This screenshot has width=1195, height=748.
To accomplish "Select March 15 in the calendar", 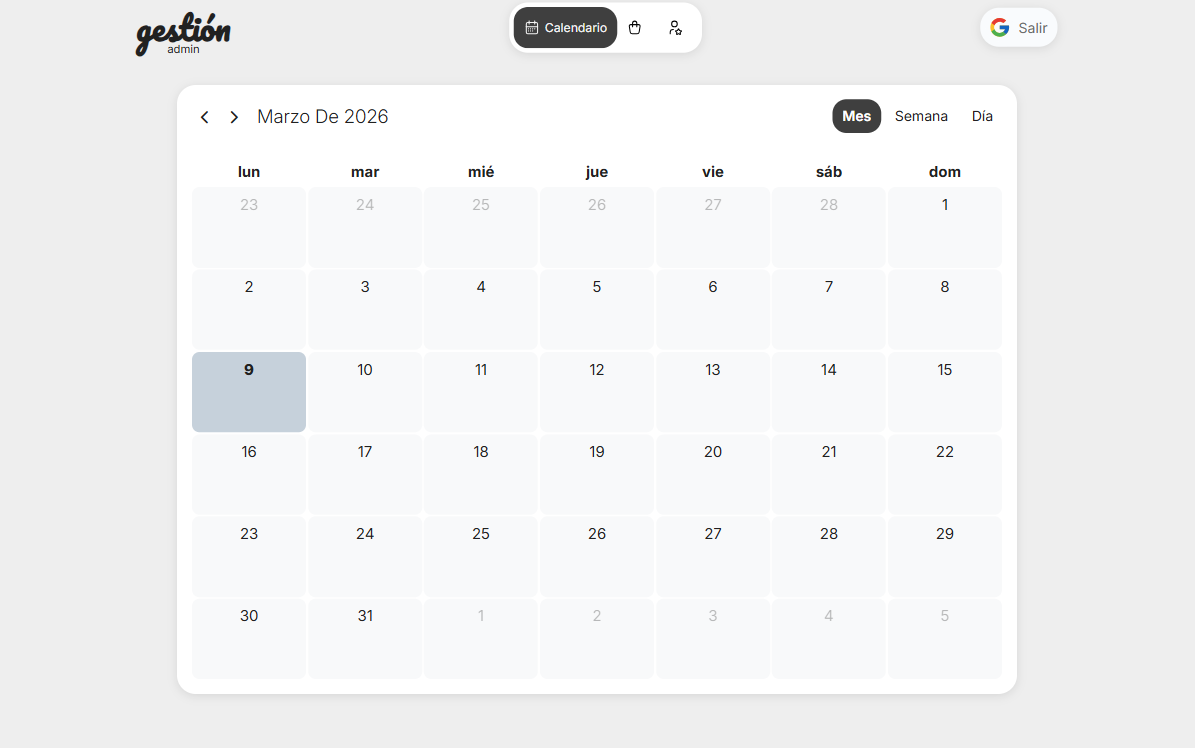I will tap(944, 392).
